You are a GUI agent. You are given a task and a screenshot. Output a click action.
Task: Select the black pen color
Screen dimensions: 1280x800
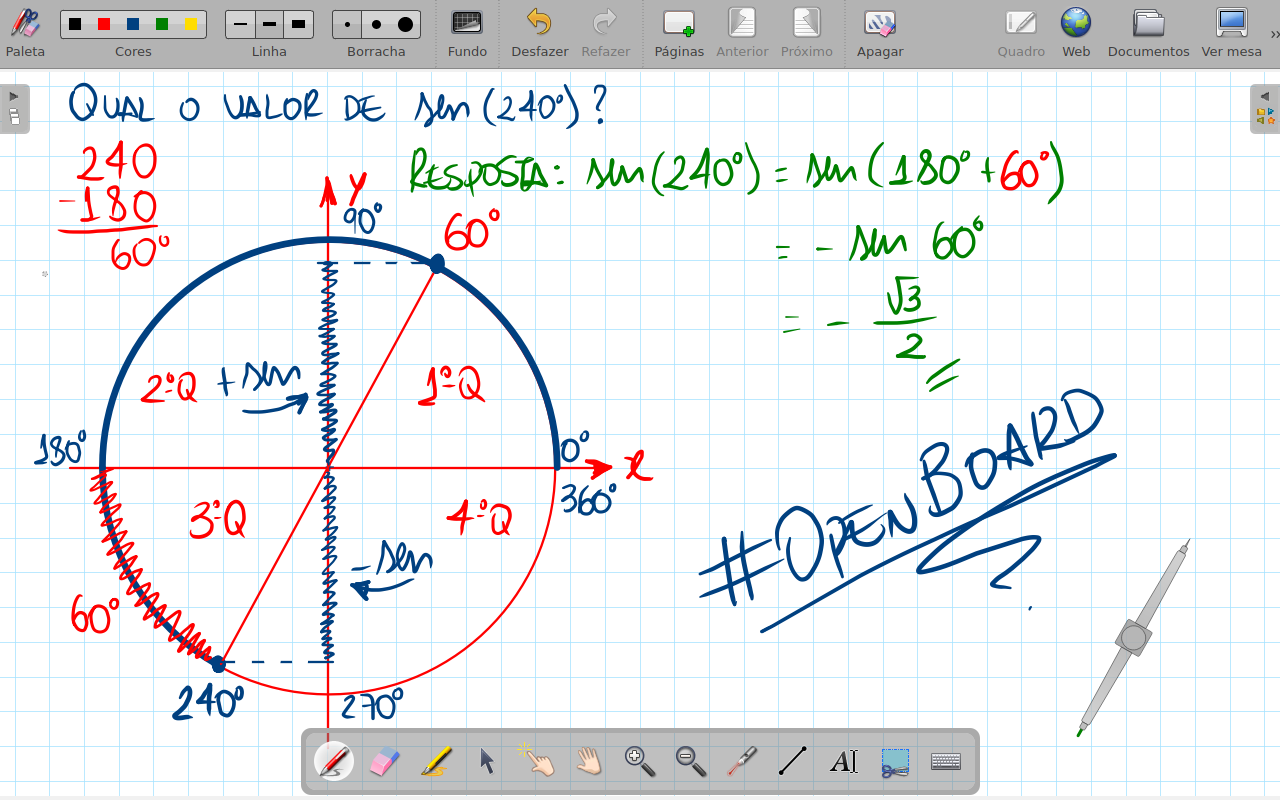point(75,24)
